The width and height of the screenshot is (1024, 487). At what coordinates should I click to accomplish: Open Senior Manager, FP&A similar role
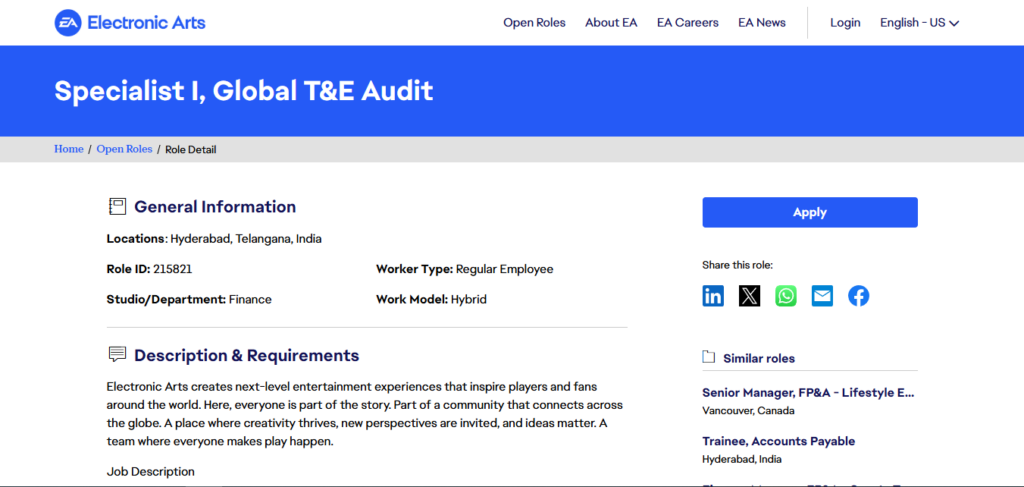(808, 393)
